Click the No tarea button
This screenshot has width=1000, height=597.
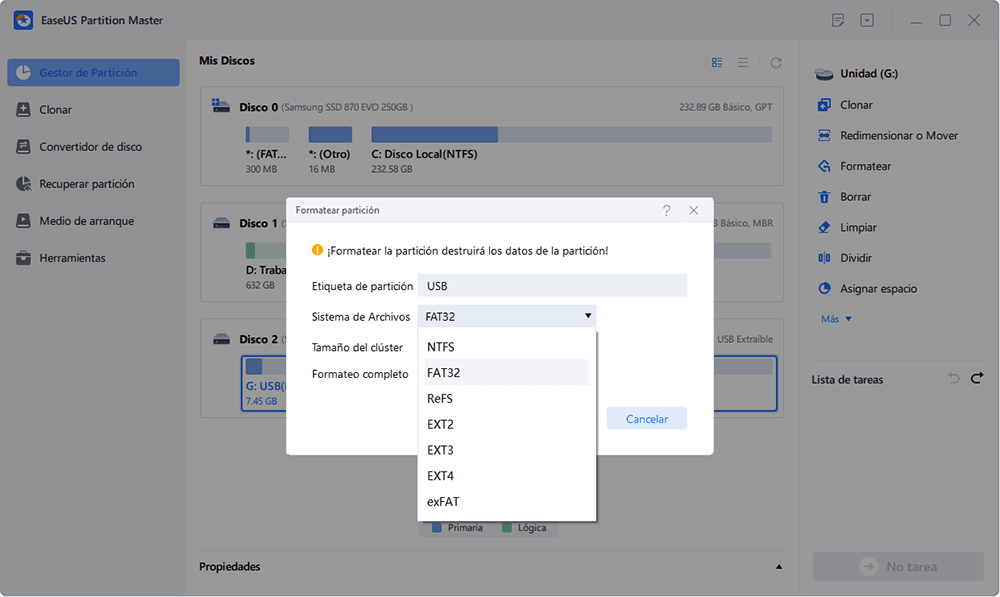[x=898, y=566]
